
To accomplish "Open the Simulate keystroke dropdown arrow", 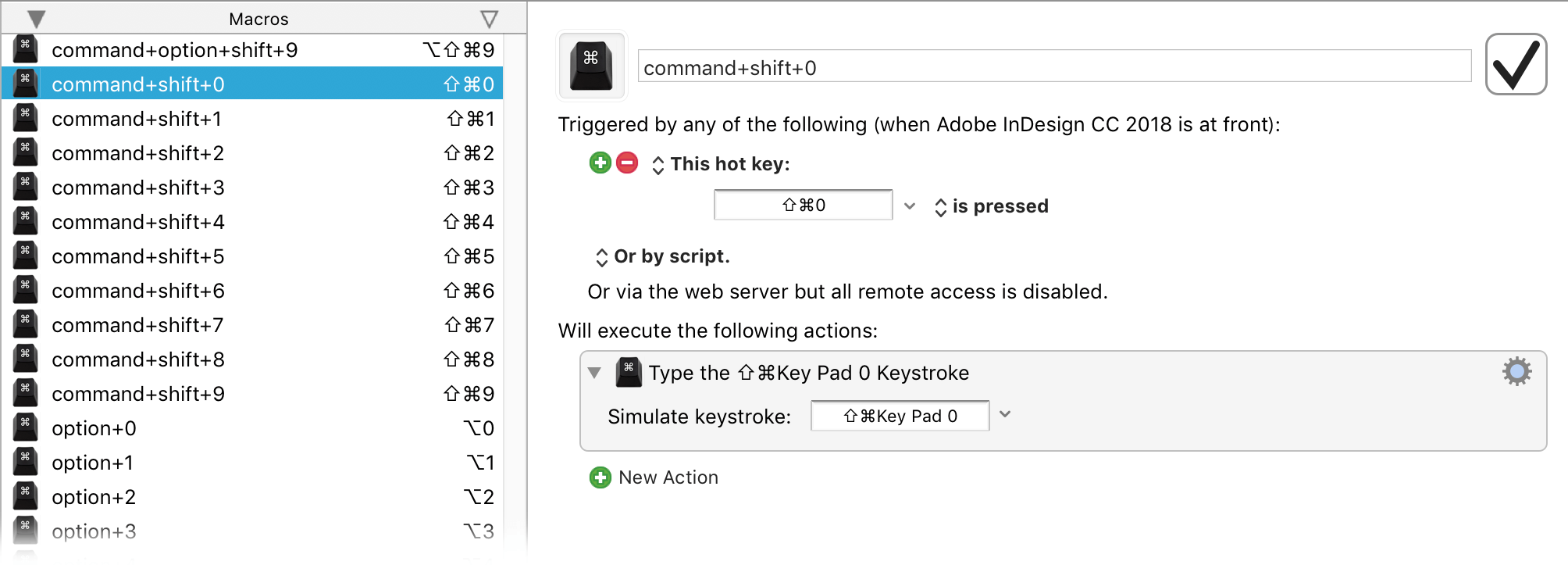I will [x=1005, y=415].
